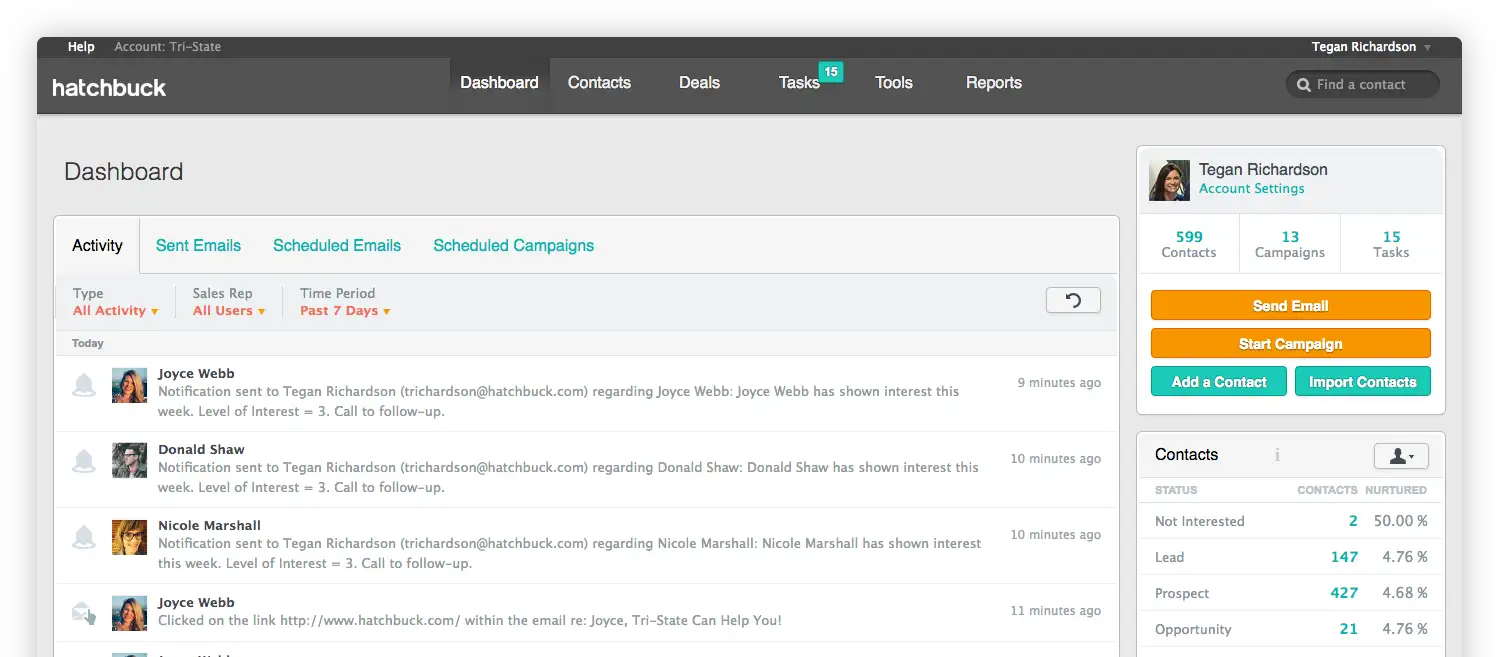Click the Opportunity contact count 21
Image resolution: width=1499 pixels, height=657 pixels.
click(1348, 629)
